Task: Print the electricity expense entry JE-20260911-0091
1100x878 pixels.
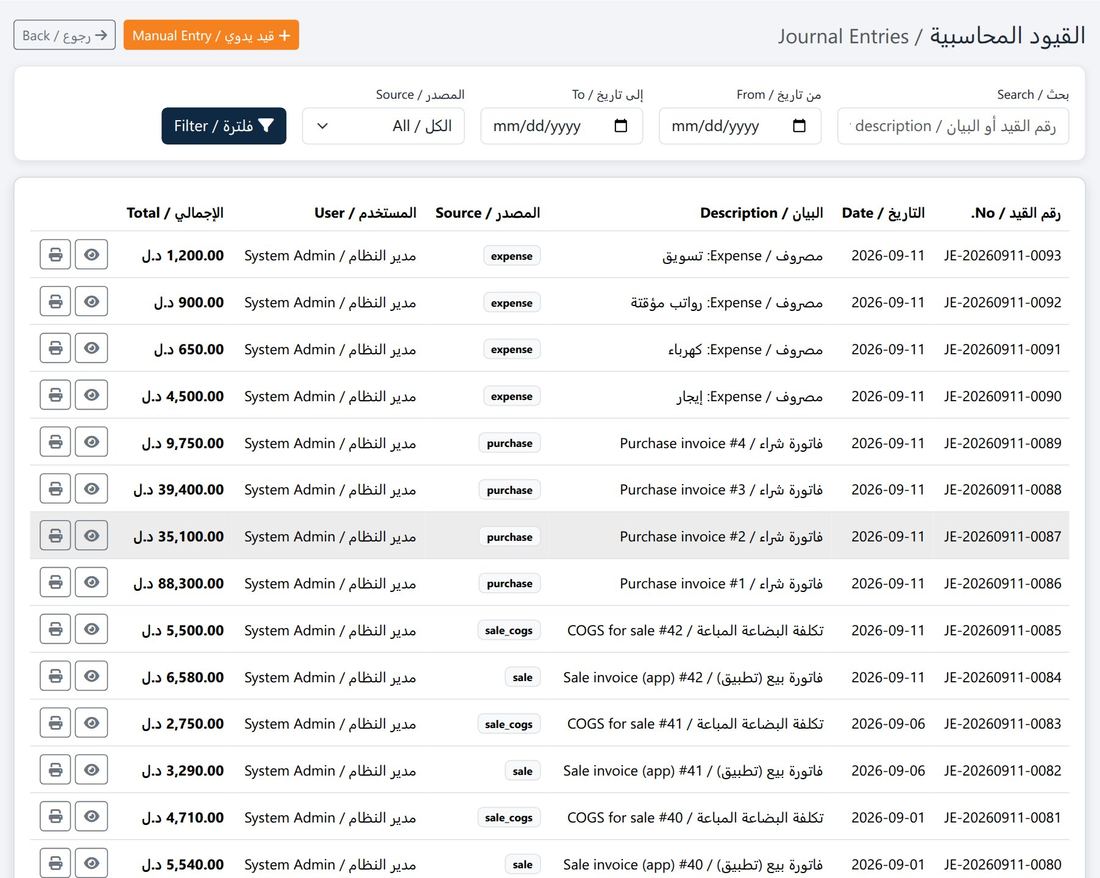Action: click(x=55, y=349)
